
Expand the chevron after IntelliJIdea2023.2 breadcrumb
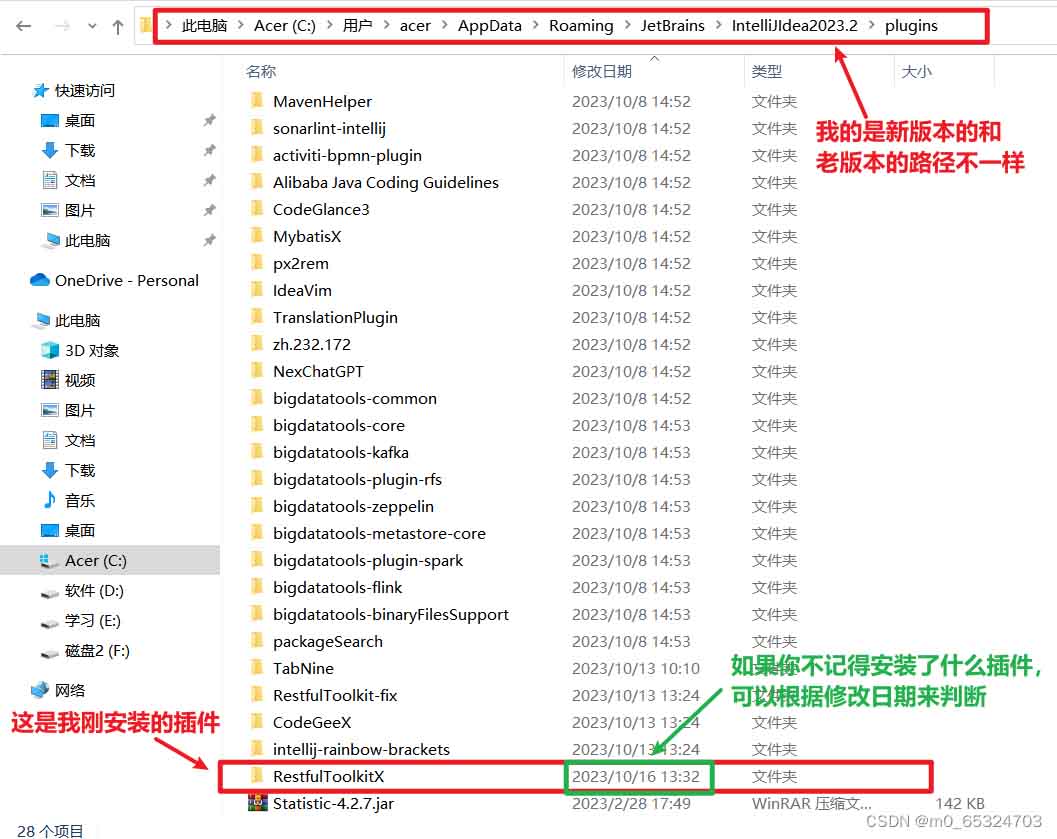coord(872,26)
